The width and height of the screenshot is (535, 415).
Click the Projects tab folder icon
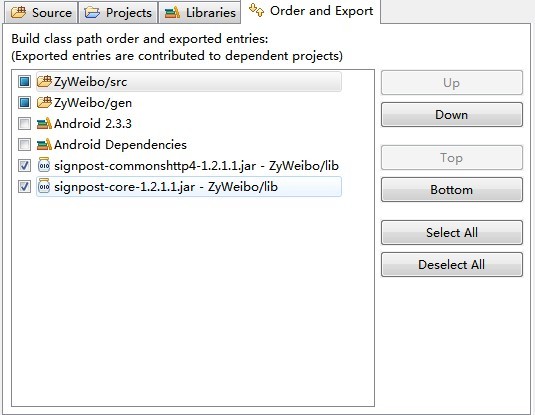point(92,13)
